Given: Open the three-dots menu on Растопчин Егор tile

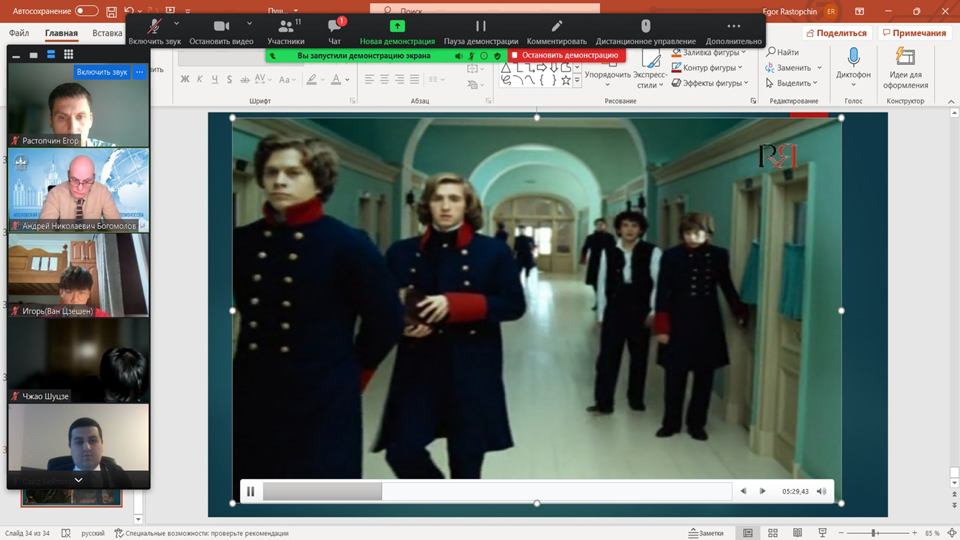Looking at the screenshot, I should 140,72.
